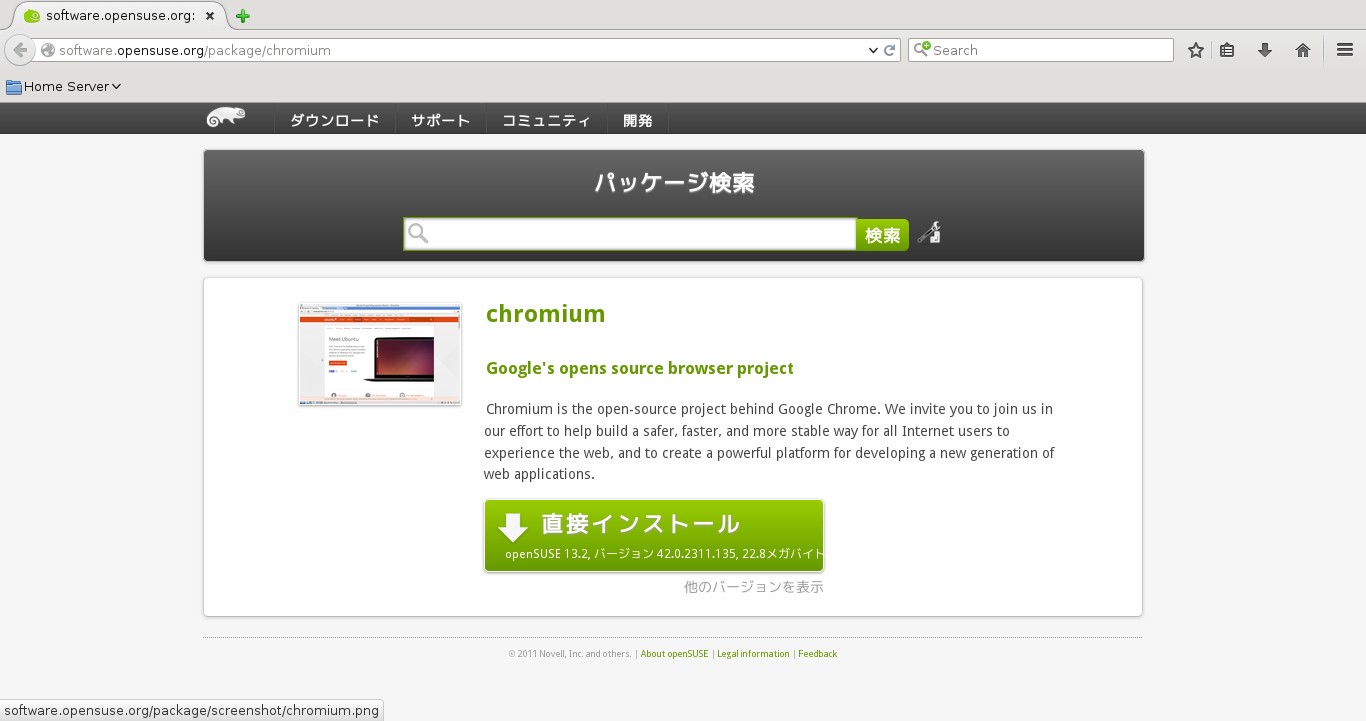Open the chromium screenshot thumbnail
The height and width of the screenshot is (721, 1366).
tap(380, 354)
